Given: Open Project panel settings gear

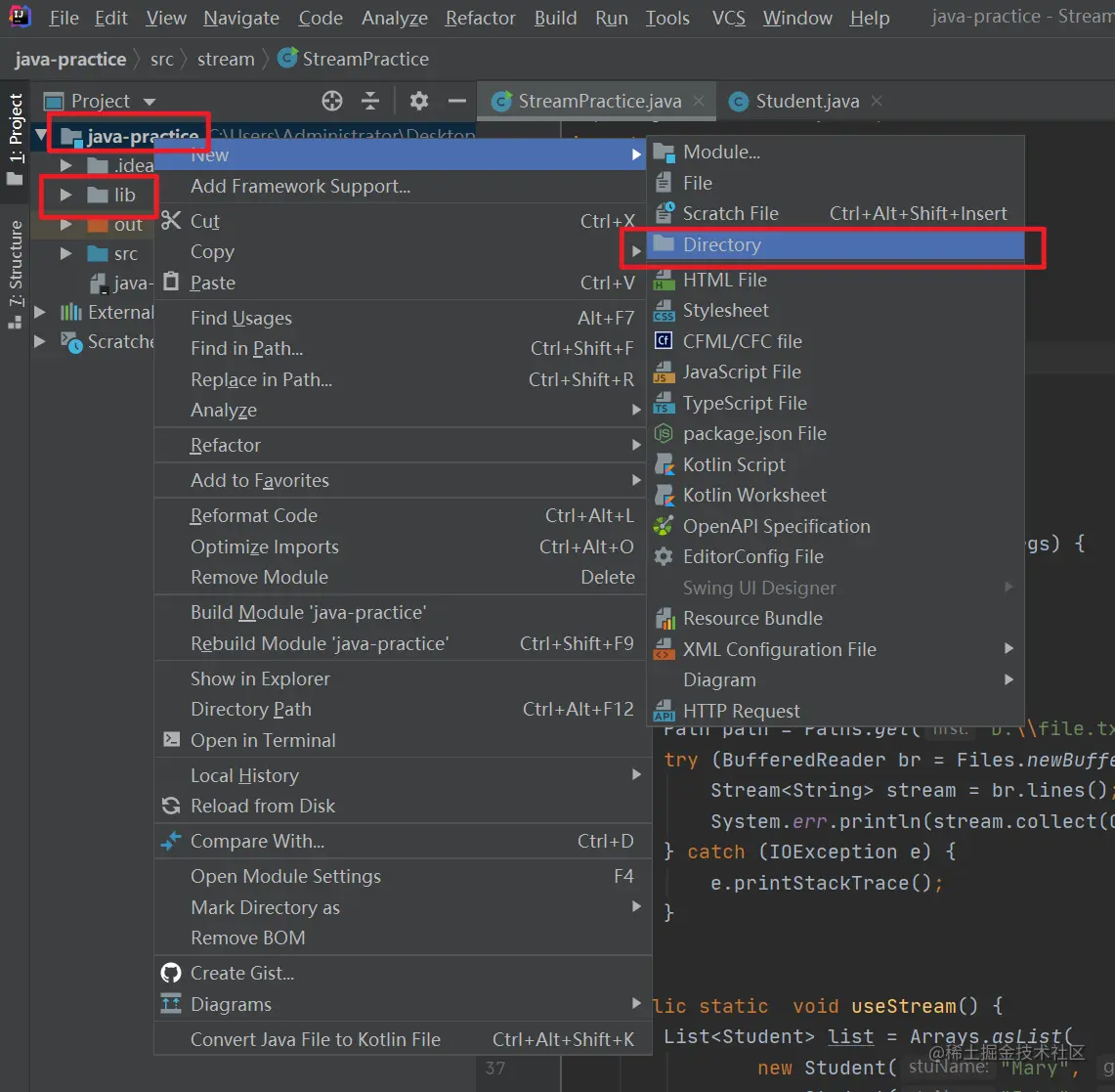Looking at the screenshot, I should [x=419, y=101].
